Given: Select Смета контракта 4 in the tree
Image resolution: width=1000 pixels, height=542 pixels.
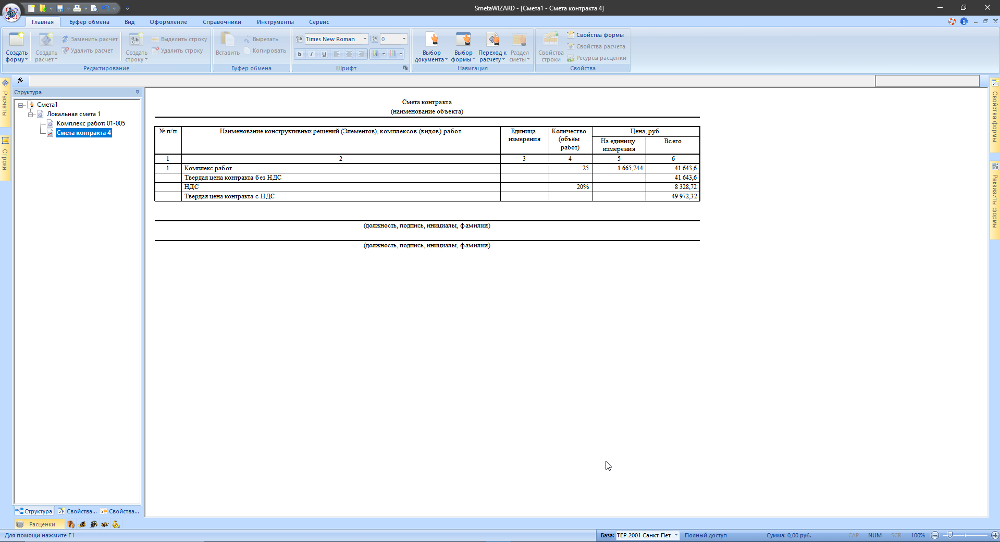Looking at the screenshot, I should coord(84,133).
